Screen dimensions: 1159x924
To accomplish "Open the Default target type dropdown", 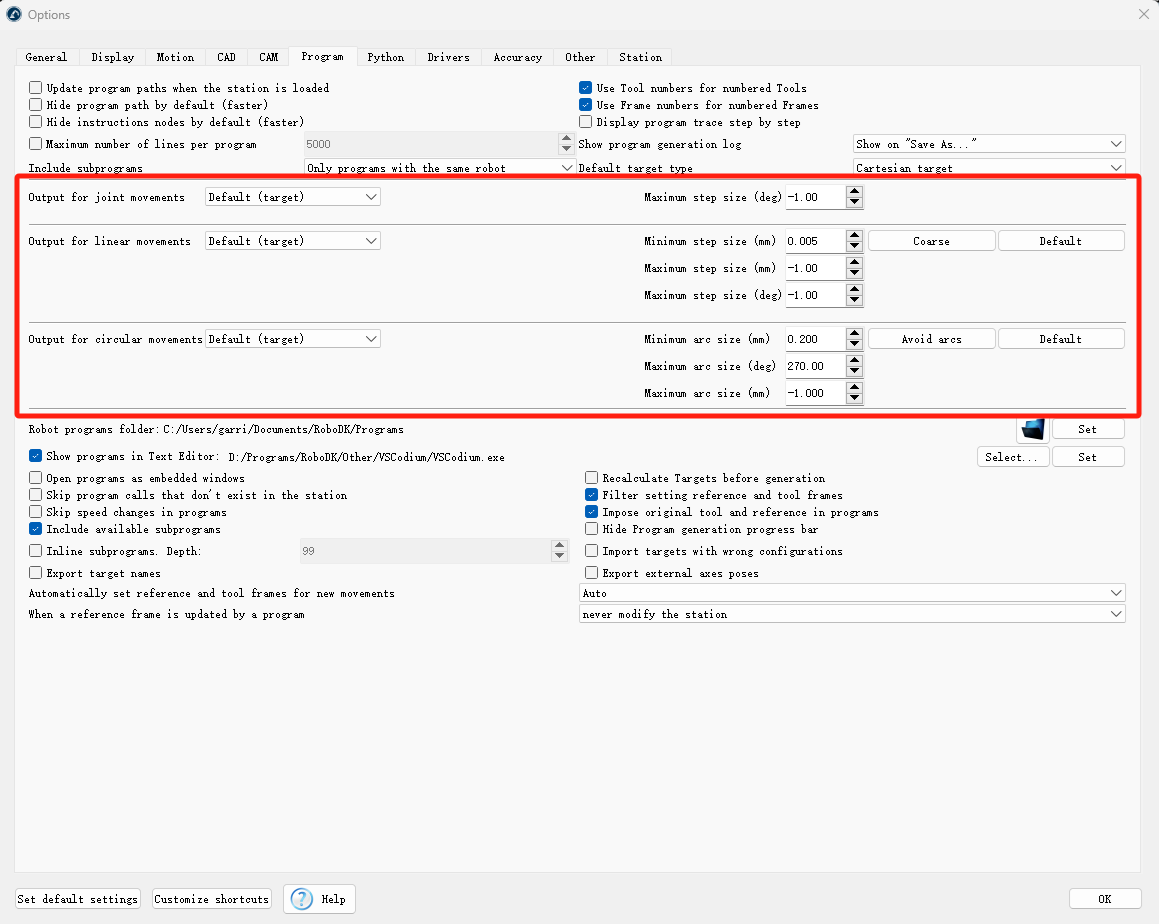I will pyautogui.click(x=989, y=168).
